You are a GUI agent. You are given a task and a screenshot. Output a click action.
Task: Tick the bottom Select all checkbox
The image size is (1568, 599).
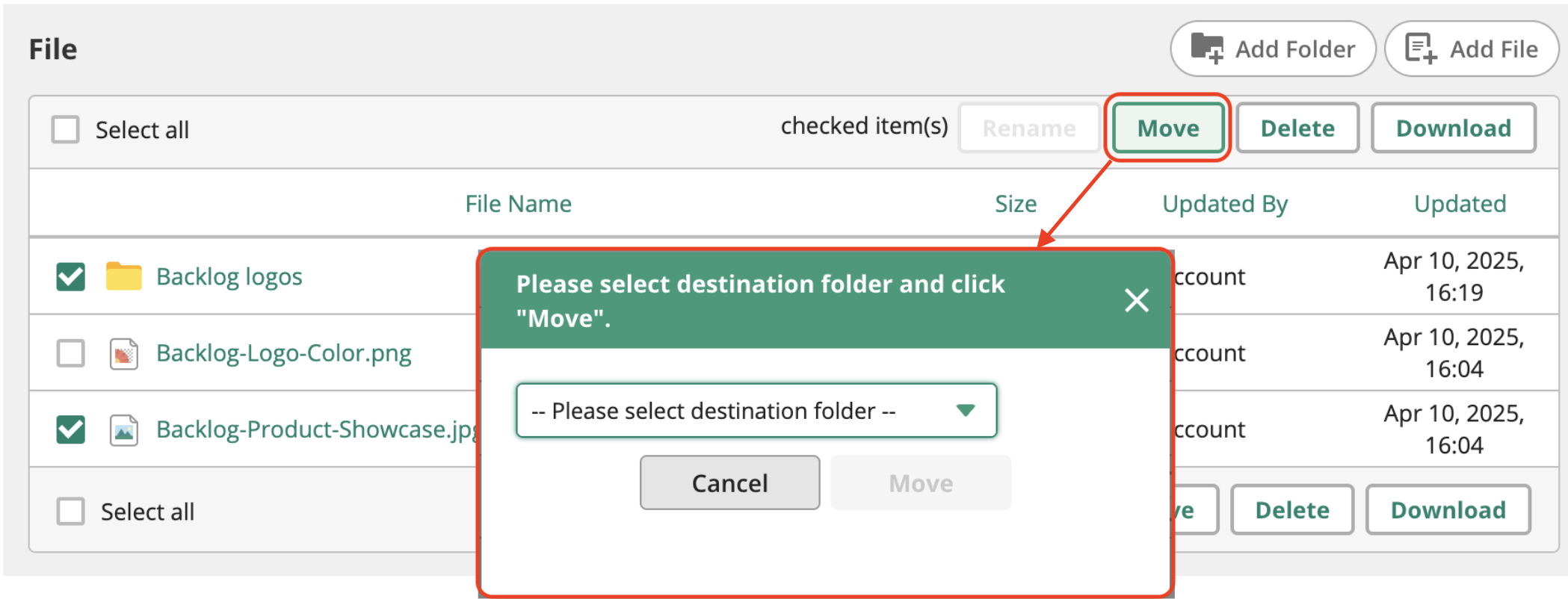coord(71,512)
